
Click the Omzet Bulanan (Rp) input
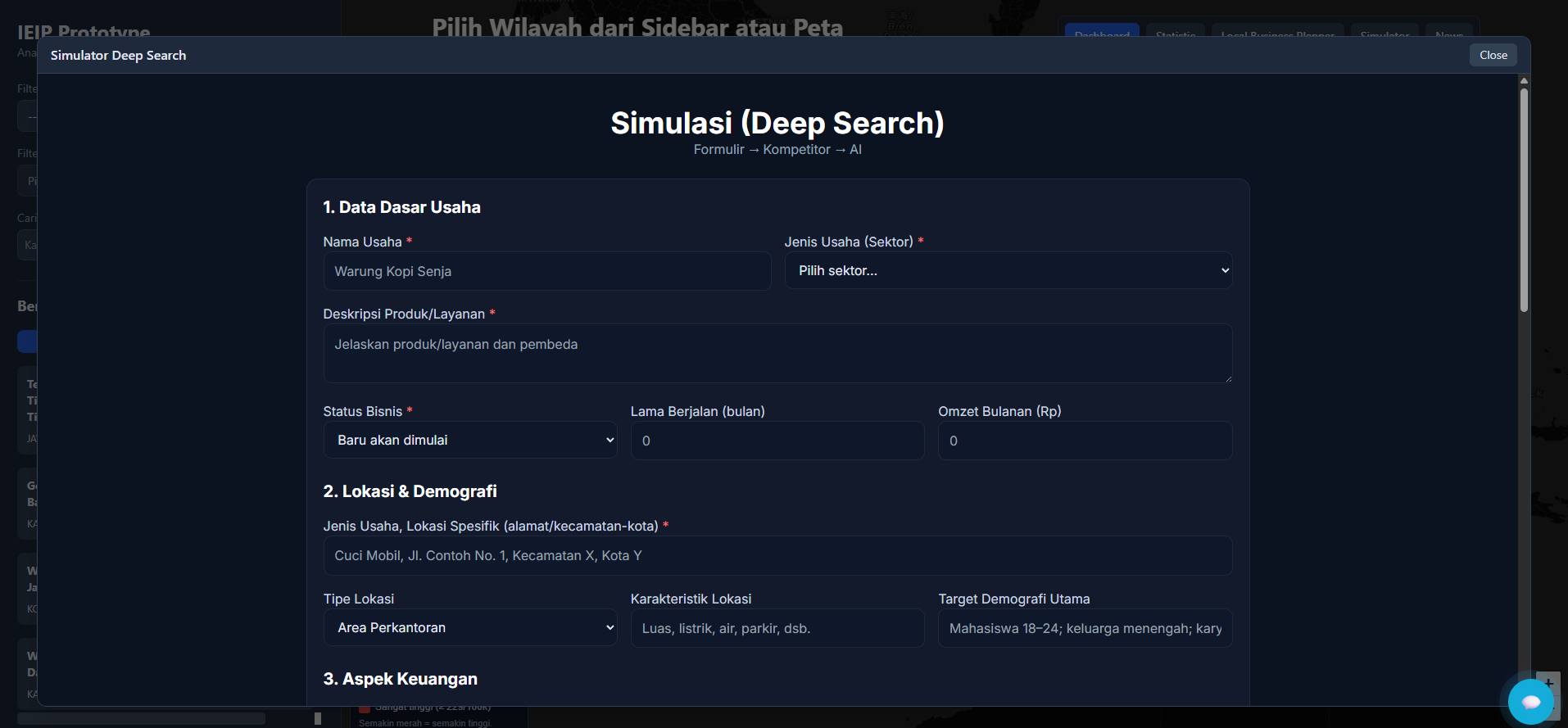1084,441
